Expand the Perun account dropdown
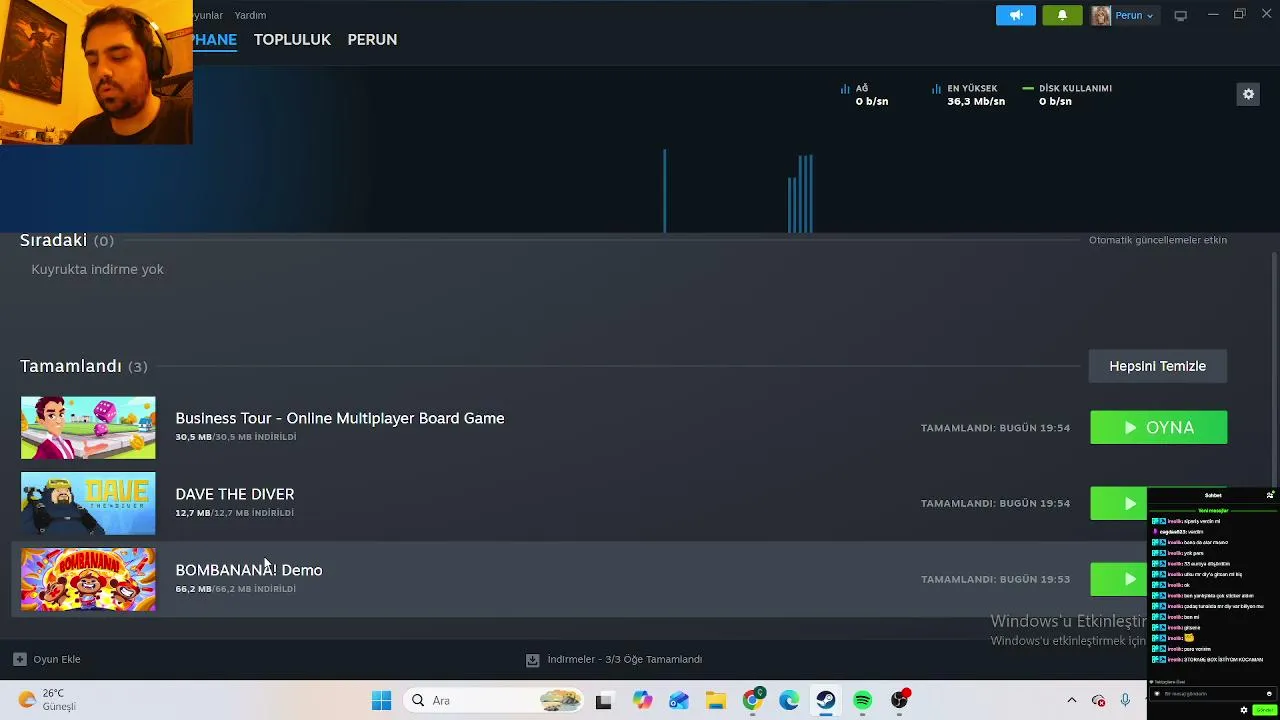Viewport: 1280px width, 720px height. [x=1134, y=15]
